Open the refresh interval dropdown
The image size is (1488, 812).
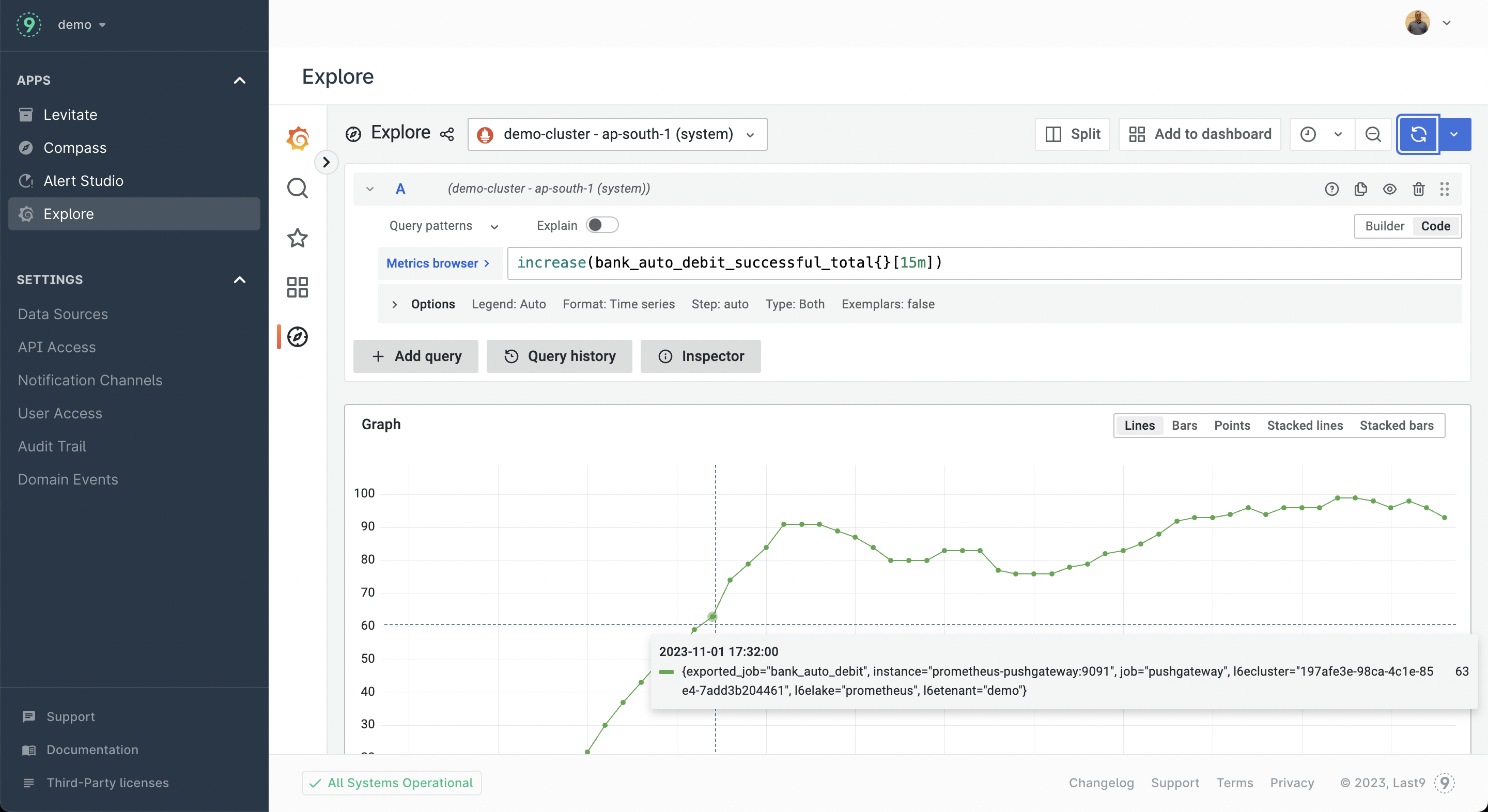pyautogui.click(x=1454, y=134)
